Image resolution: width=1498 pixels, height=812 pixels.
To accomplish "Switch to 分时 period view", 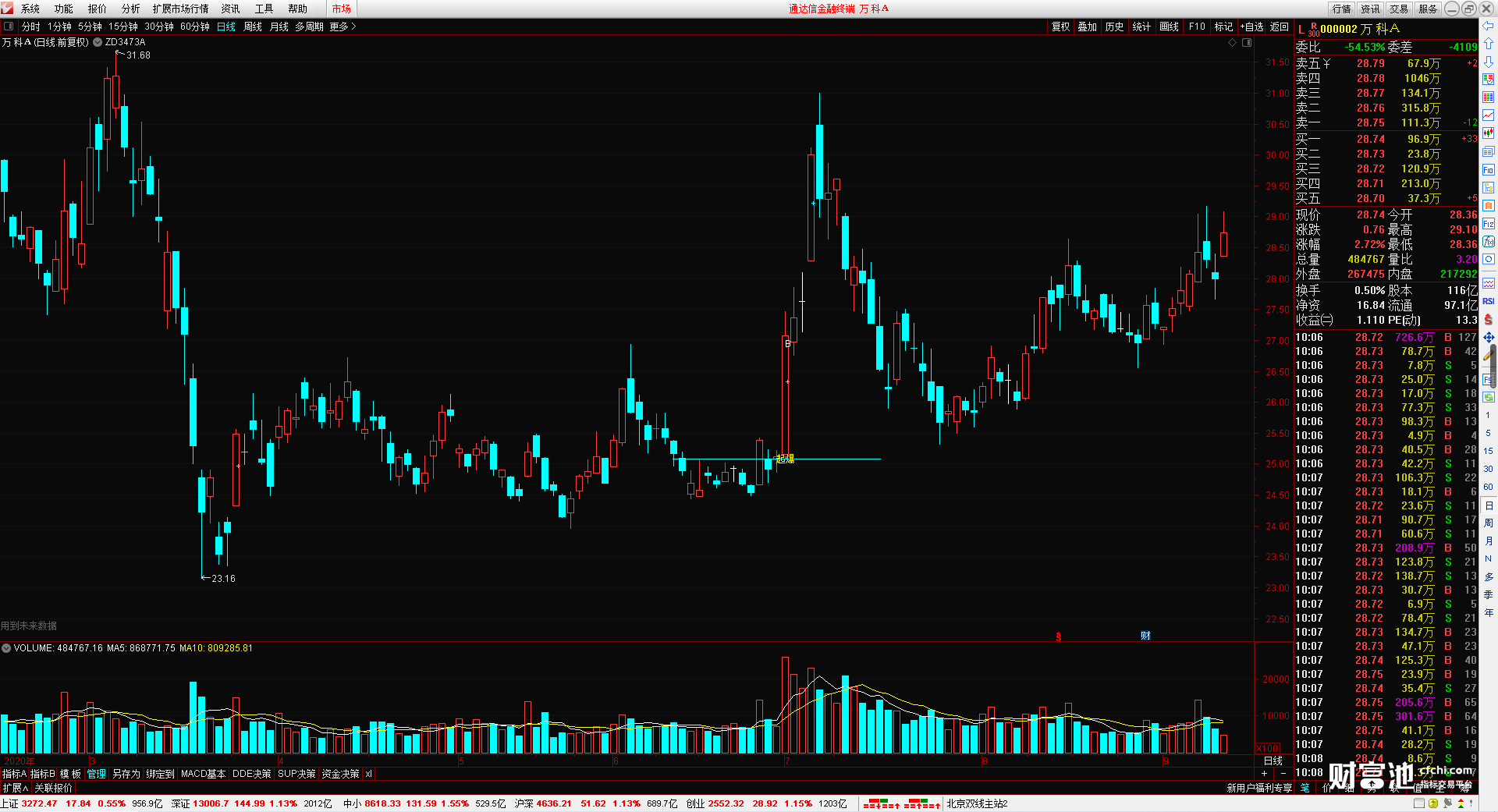I will tap(31, 27).
